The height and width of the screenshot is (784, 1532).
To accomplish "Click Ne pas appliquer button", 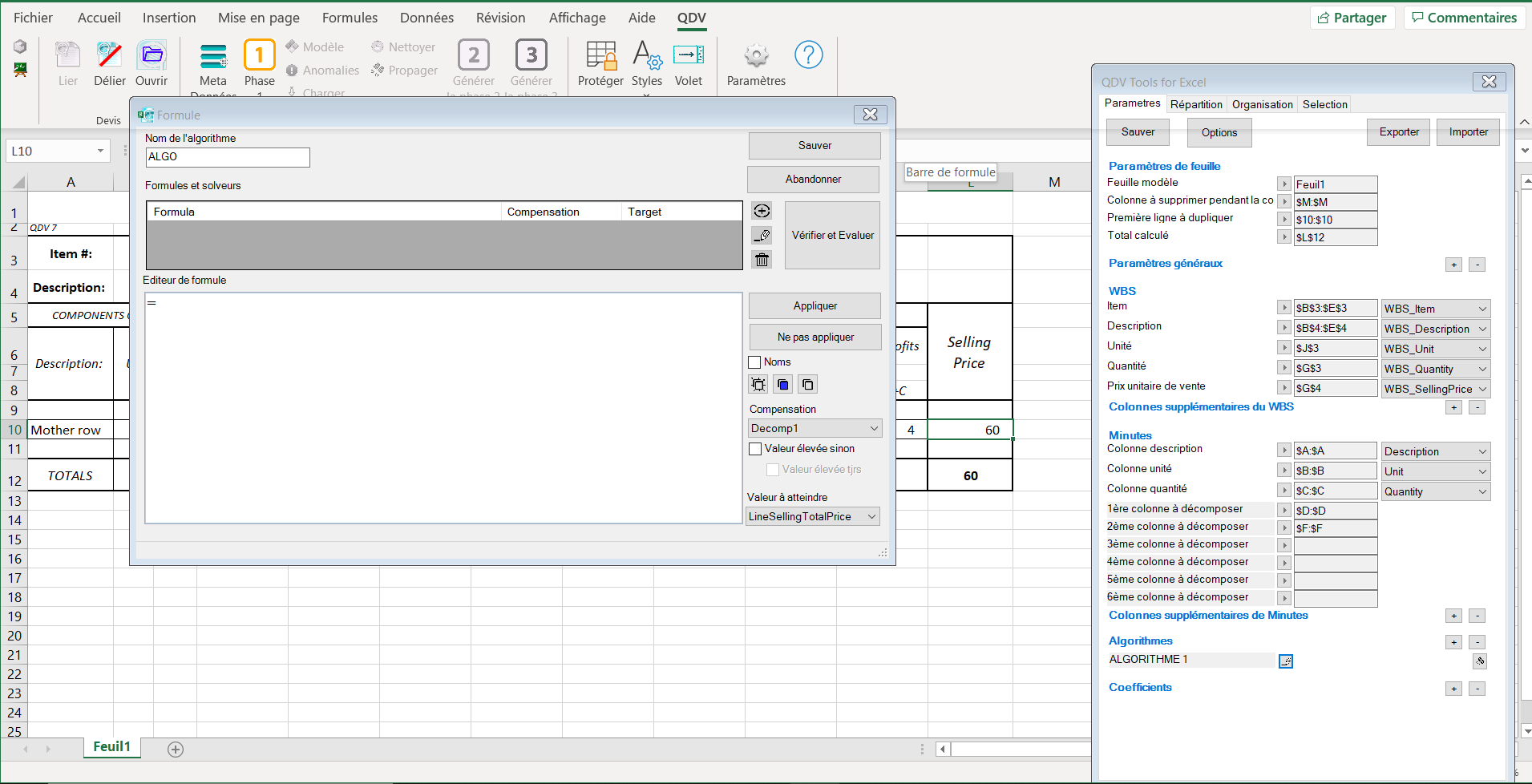I will pos(815,337).
